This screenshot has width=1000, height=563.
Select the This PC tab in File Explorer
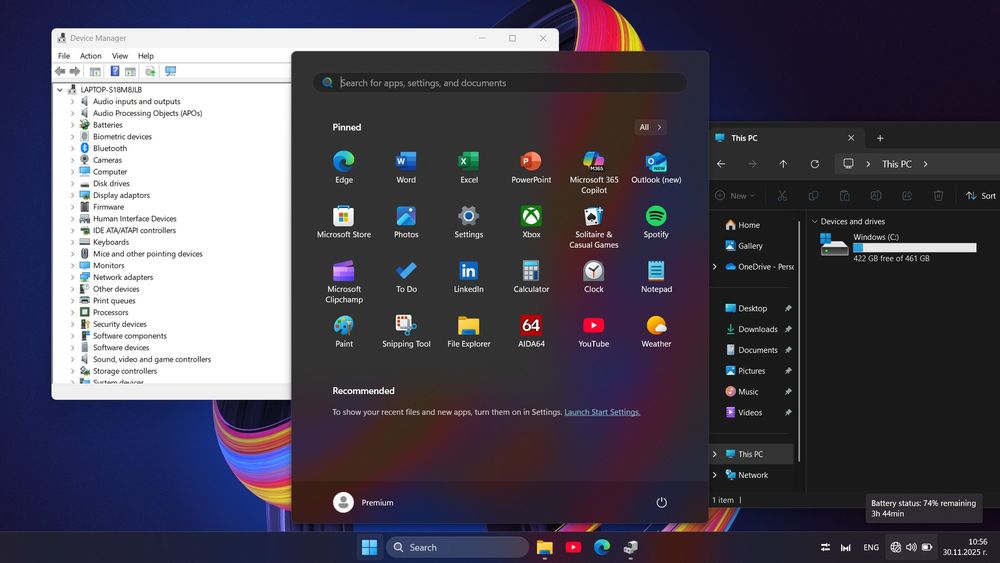[x=786, y=138]
